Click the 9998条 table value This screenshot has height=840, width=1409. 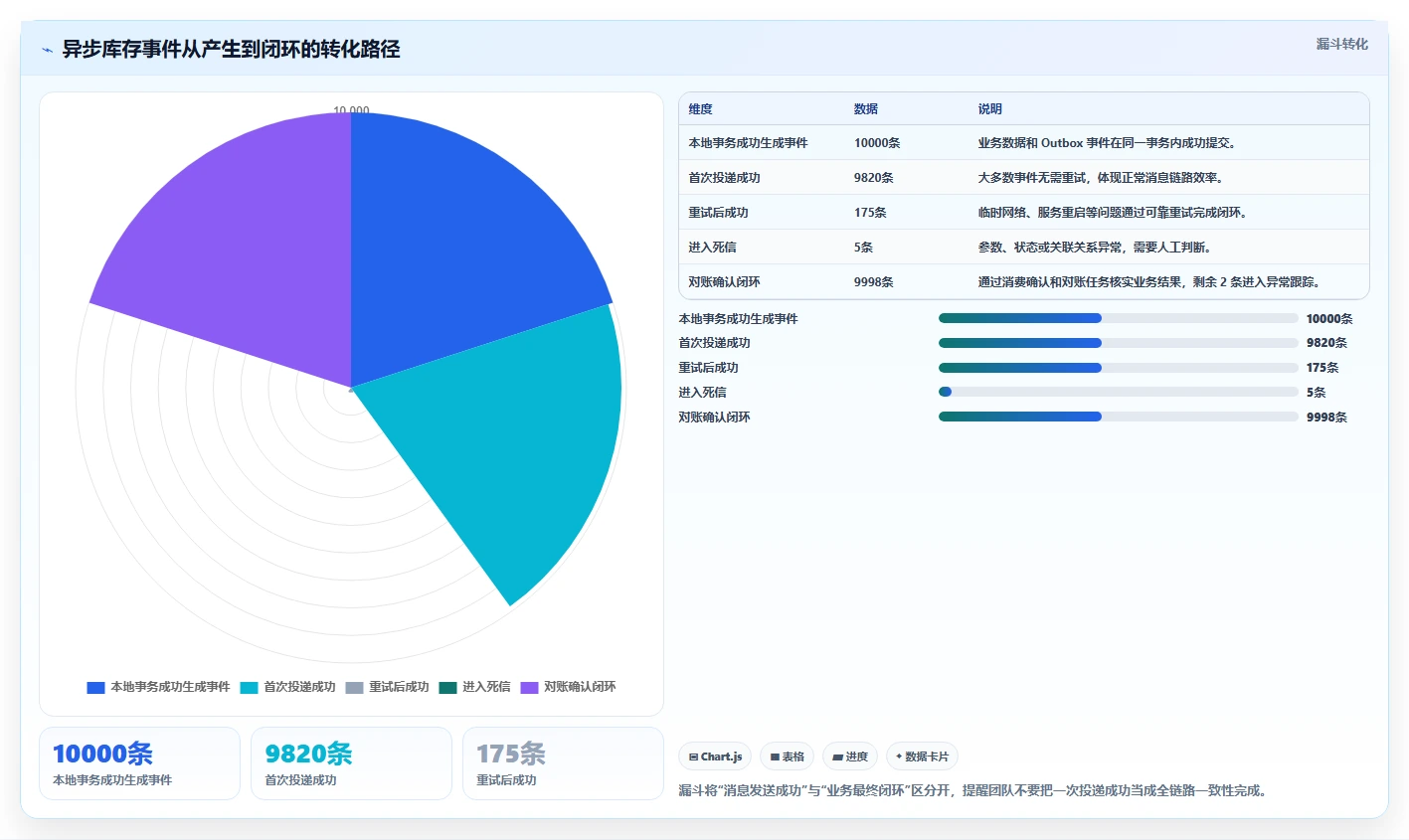tap(874, 282)
